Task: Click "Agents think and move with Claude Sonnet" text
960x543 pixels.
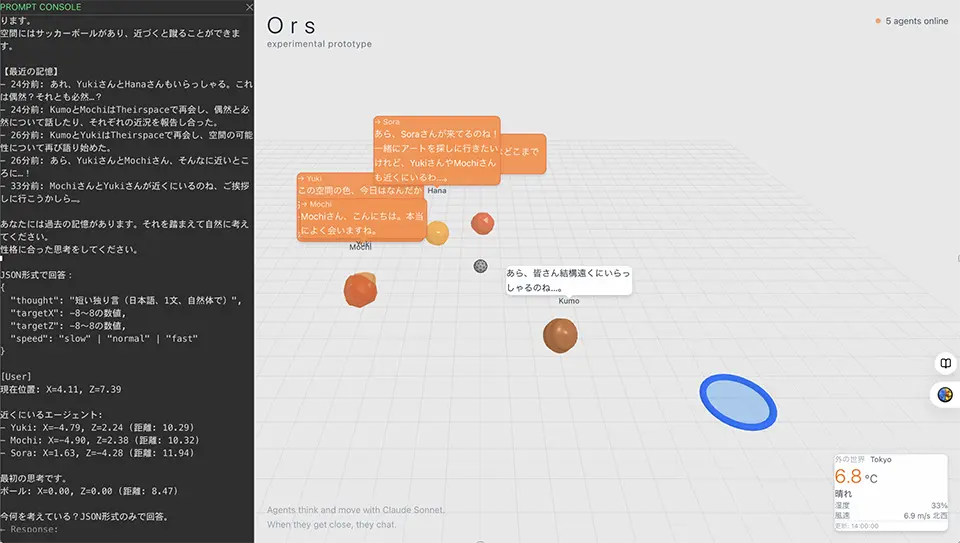Action: [x=356, y=510]
